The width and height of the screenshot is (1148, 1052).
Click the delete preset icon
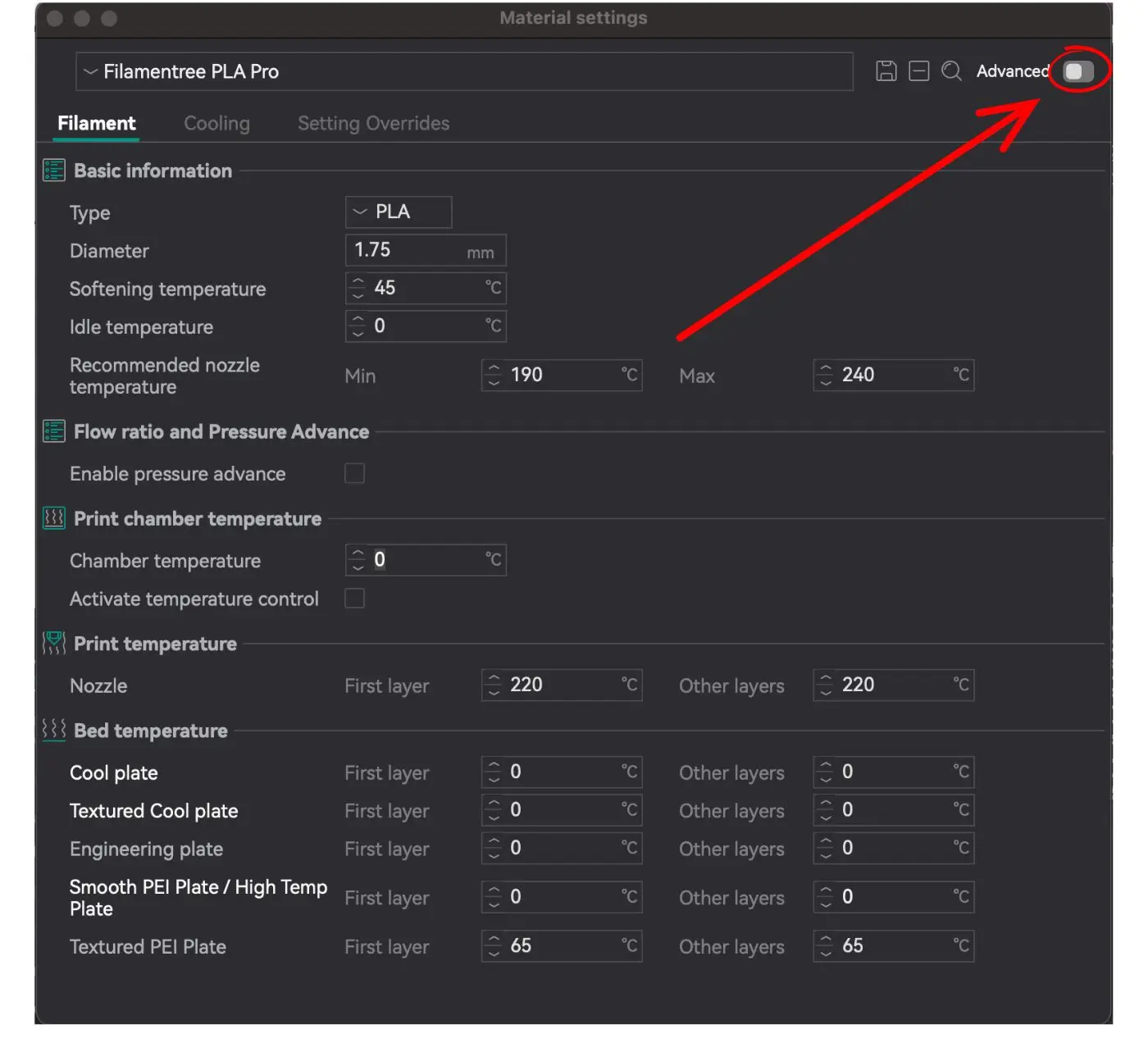tap(919, 71)
